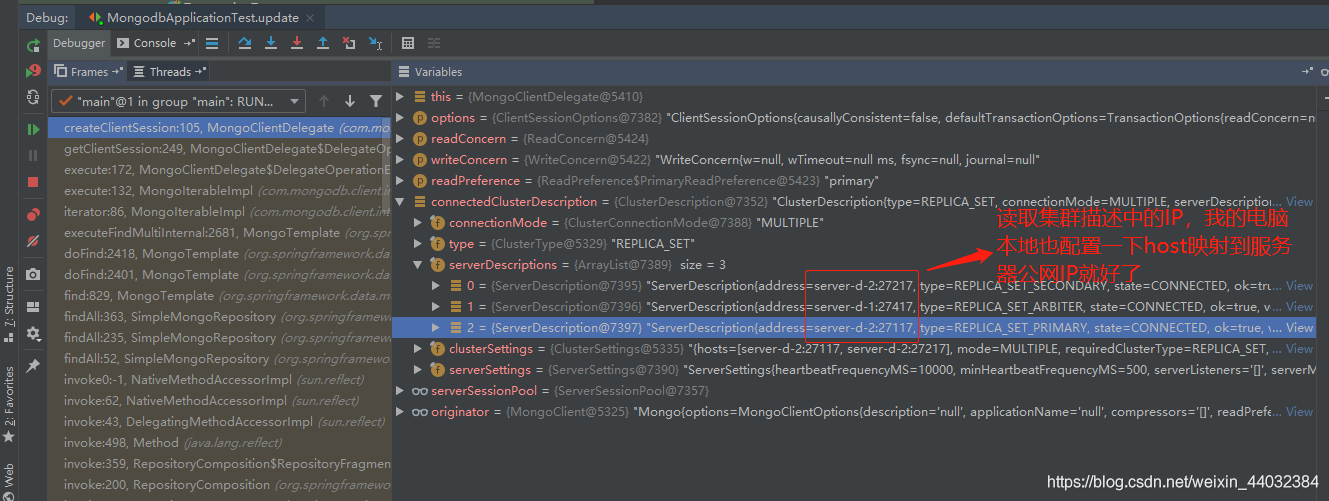This screenshot has height=501, width=1329.
Task: Click the Step Out icon
Action: [323, 43]
